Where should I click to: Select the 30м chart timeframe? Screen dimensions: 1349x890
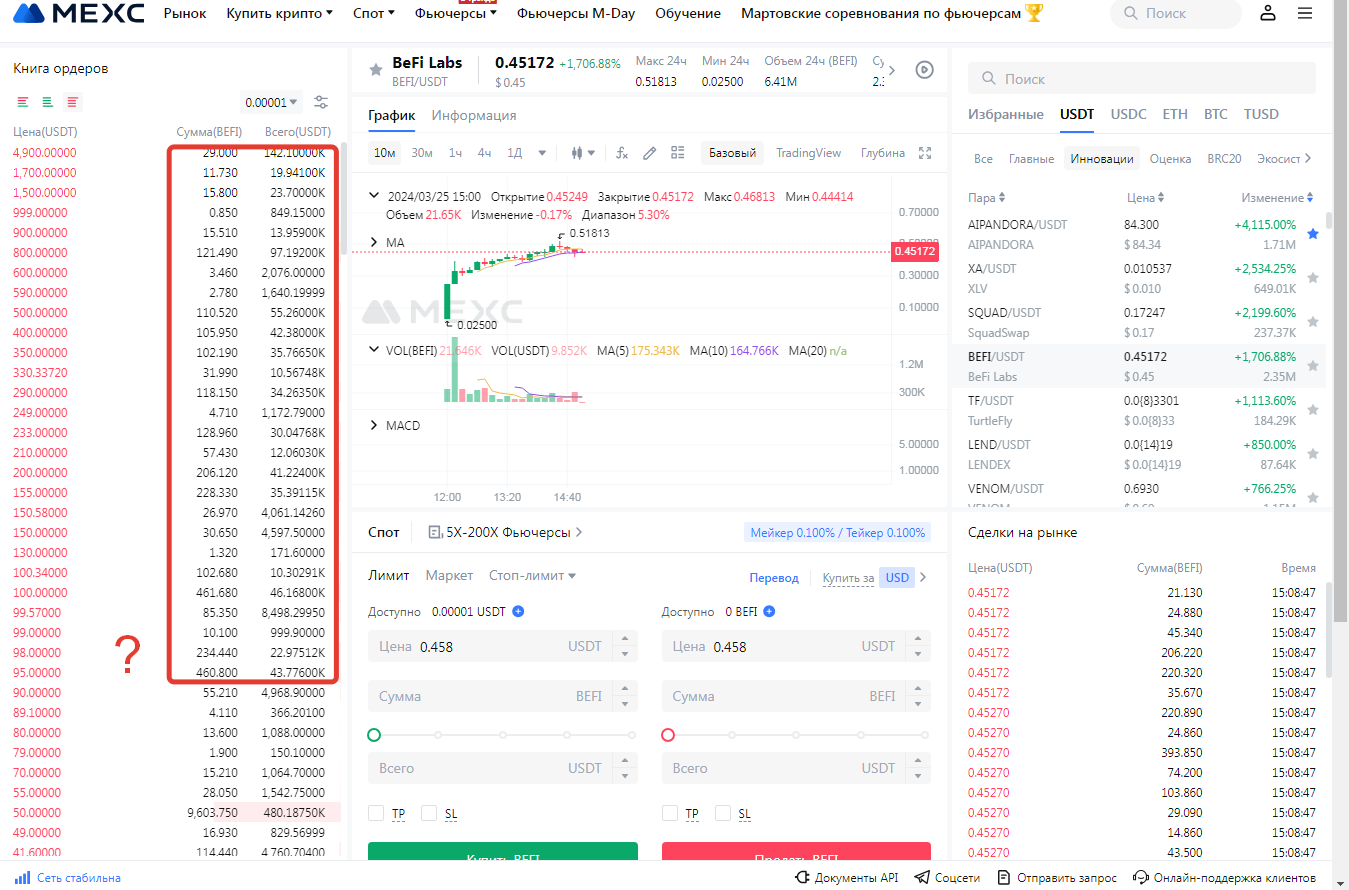click(422, 153)
